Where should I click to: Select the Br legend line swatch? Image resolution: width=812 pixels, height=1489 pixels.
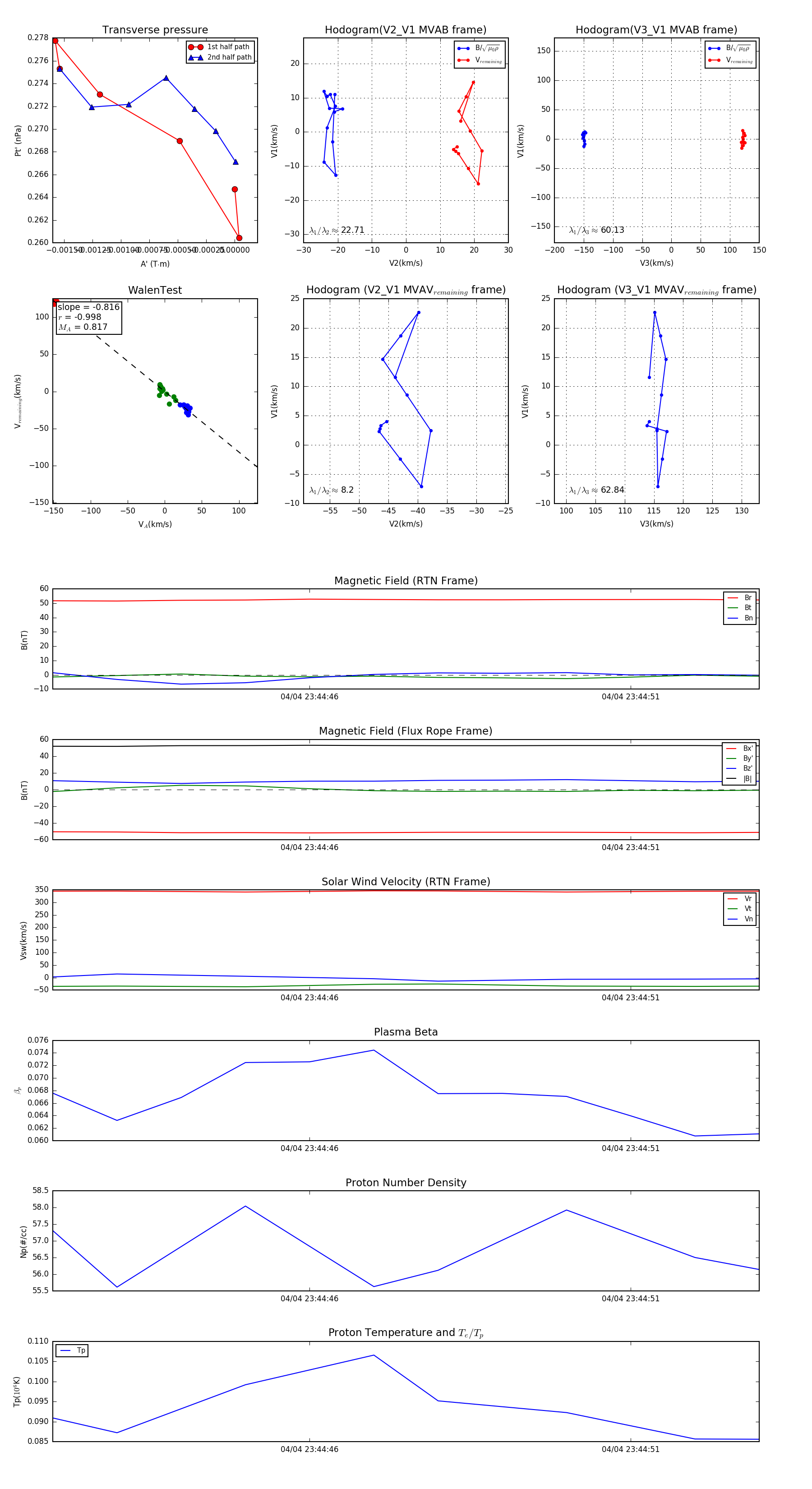tap(732, 598)
